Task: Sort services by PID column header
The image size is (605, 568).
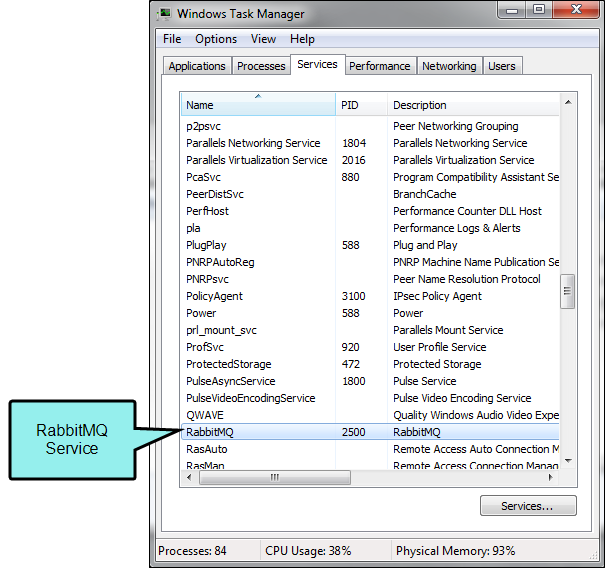Action: [361, 105]
